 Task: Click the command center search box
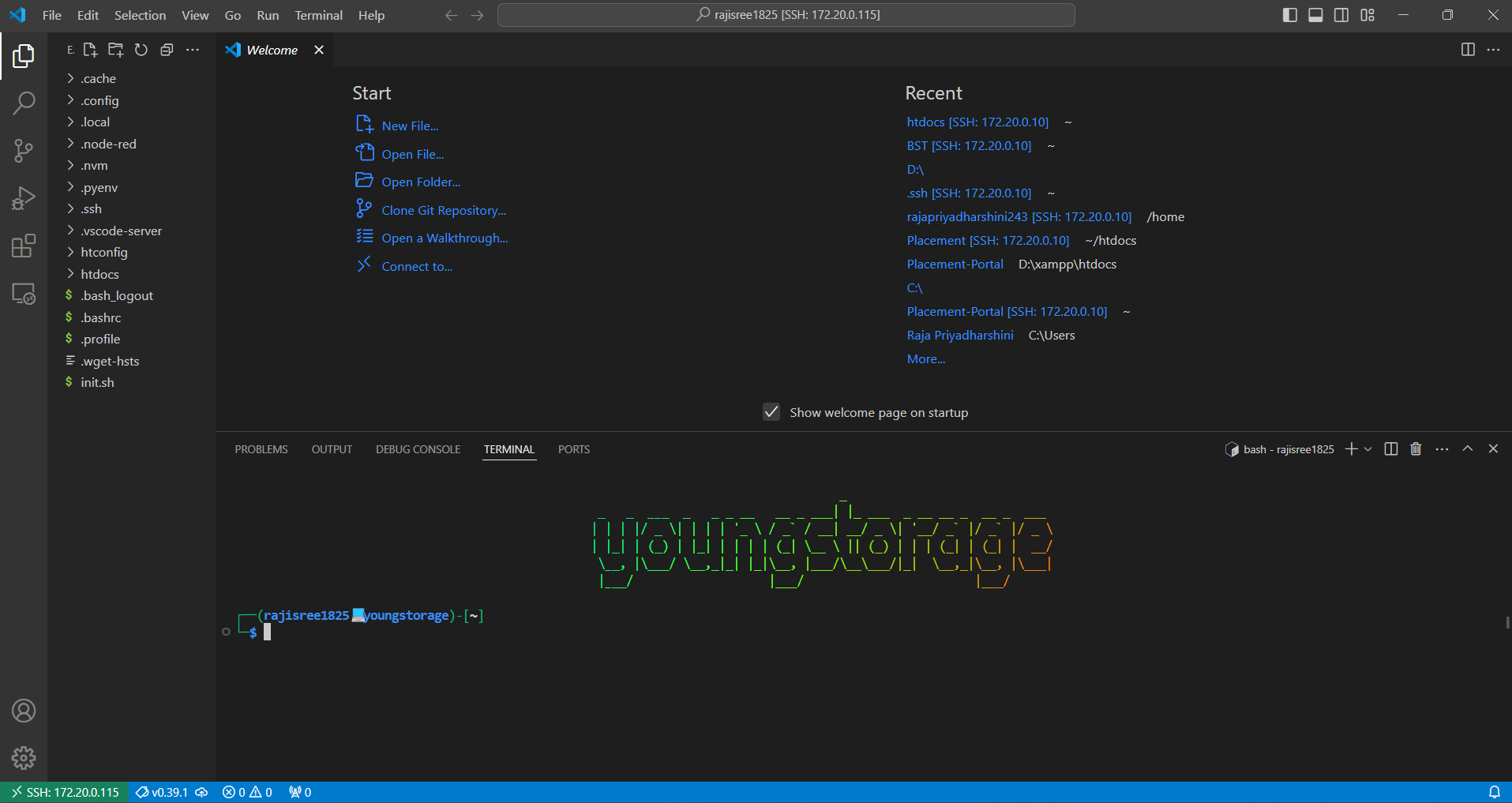[x=786, y=15]
